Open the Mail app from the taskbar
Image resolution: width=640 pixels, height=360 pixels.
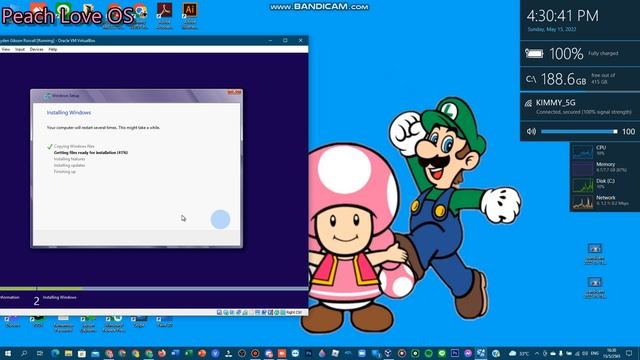point(95,353)
